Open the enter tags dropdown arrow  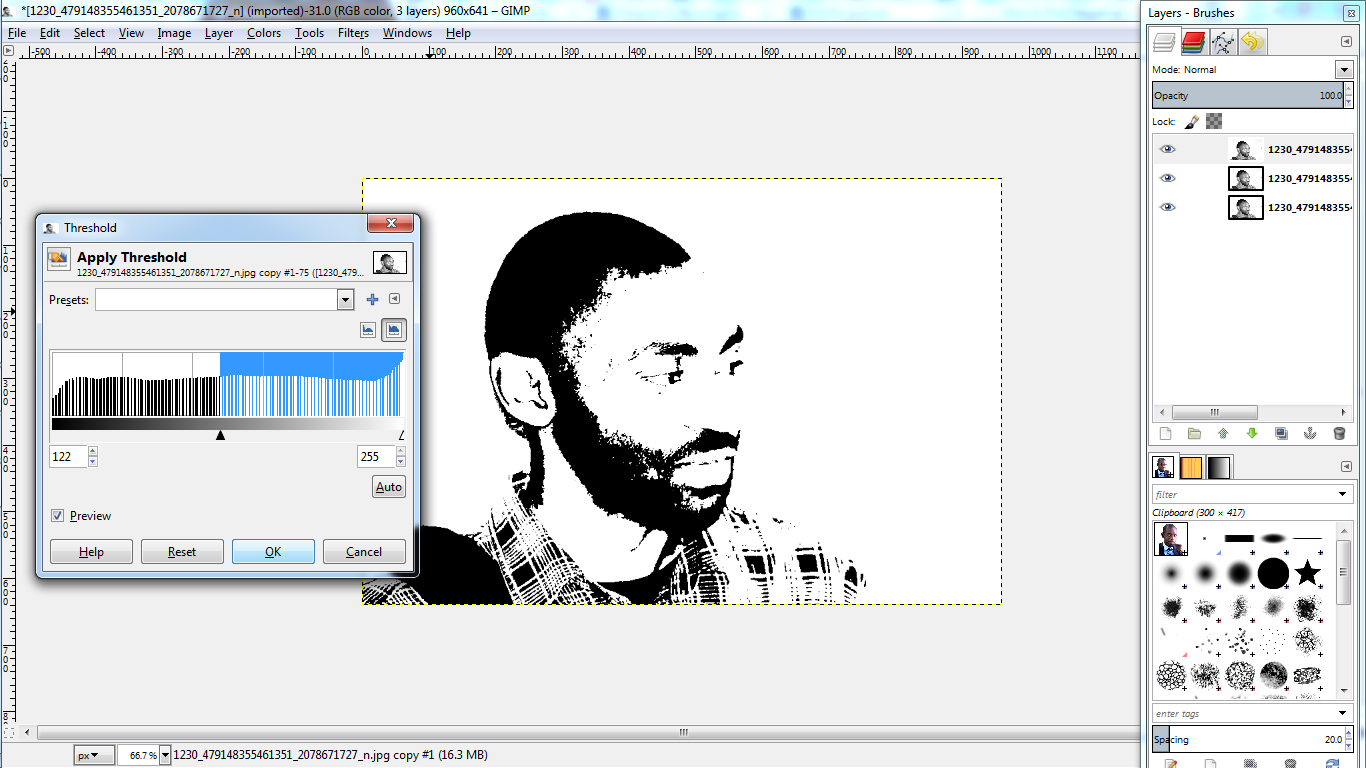click(x=1344, y=713)
